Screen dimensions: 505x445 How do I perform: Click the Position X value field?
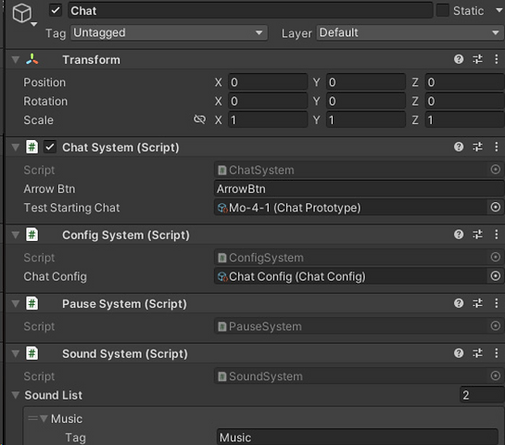click(268, 82)
